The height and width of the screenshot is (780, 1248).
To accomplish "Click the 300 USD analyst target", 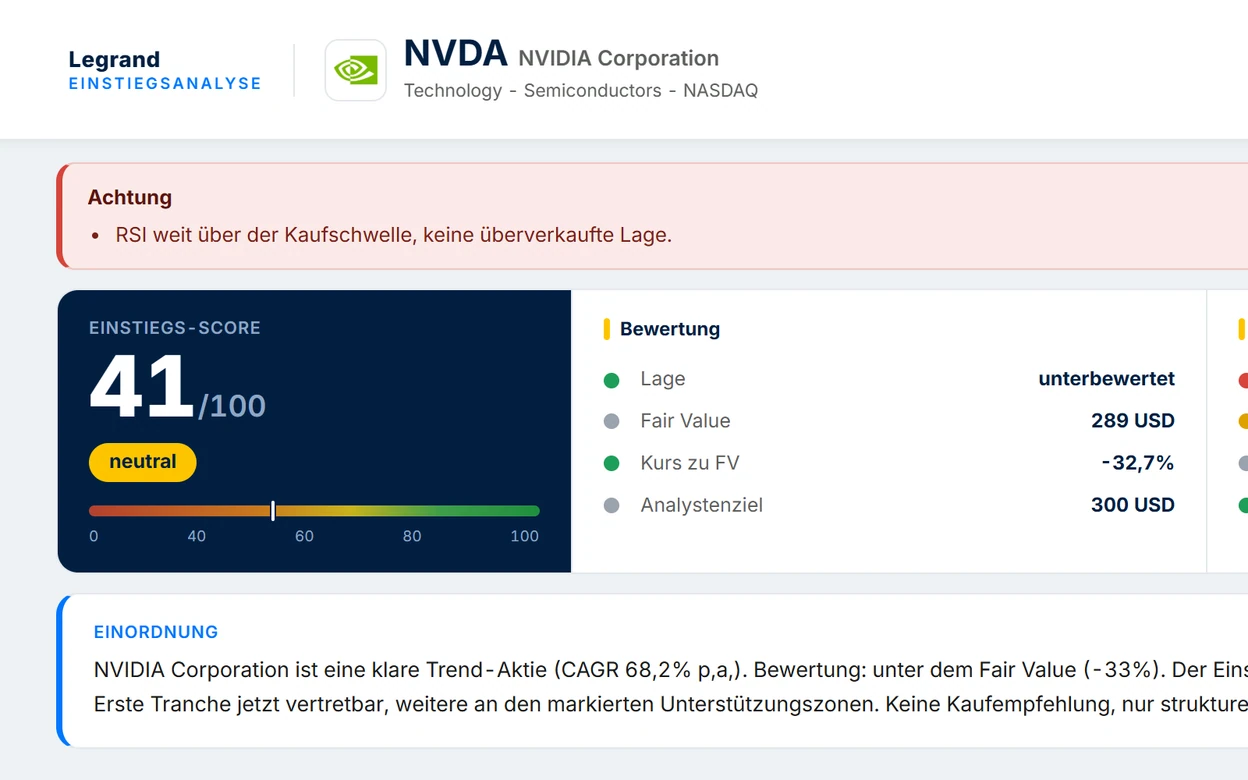I will [1133, 505].
